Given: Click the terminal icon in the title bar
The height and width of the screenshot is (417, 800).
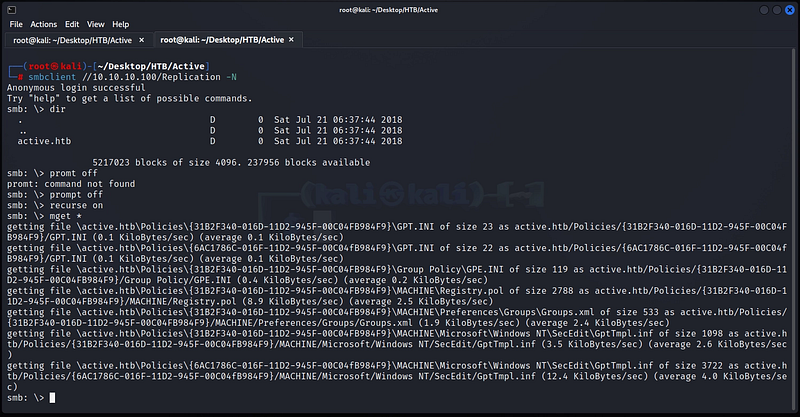Looking at the screenshot, I should [12, 10].
